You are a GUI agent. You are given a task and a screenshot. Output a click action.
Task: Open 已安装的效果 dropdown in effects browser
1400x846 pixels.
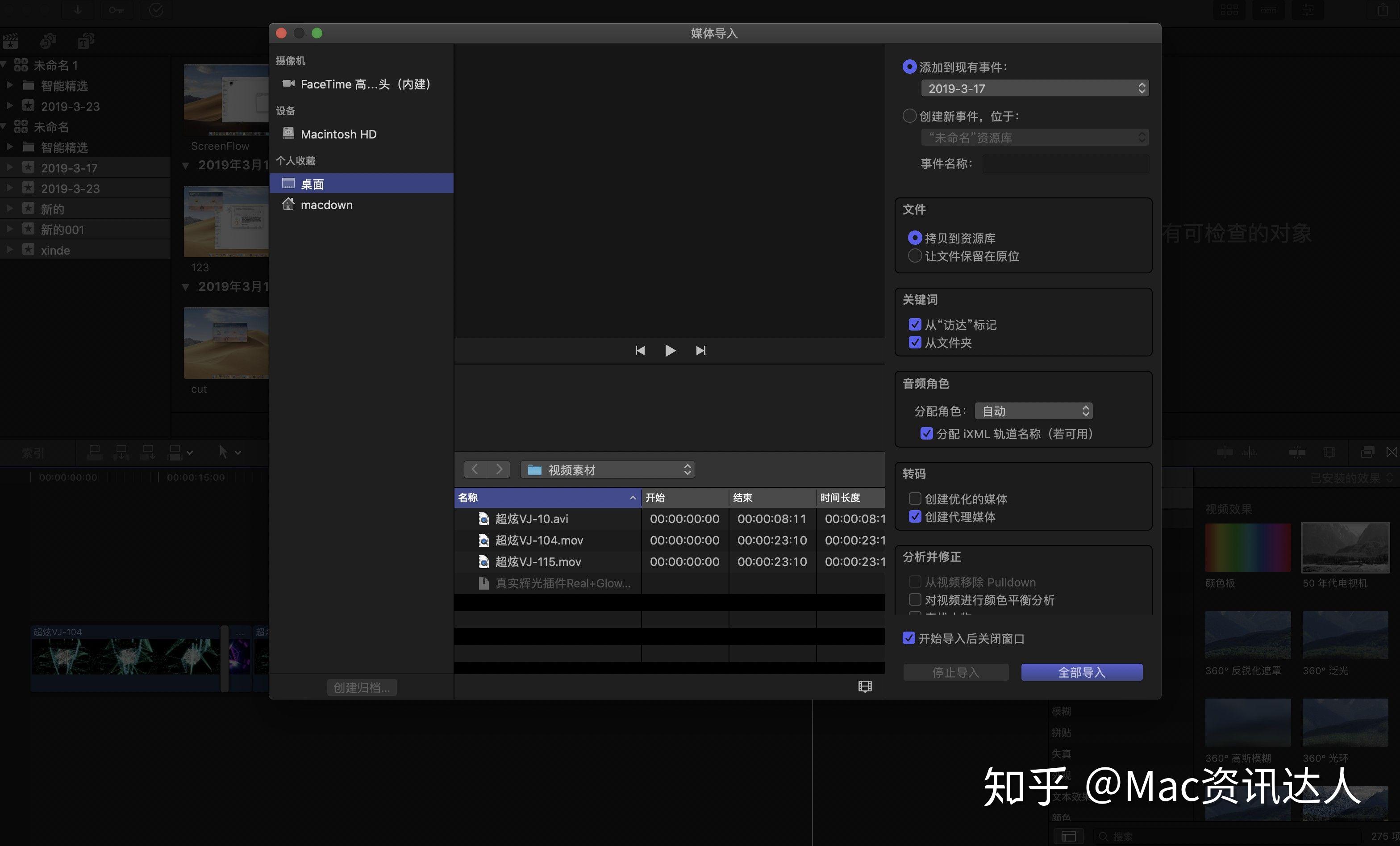[1351, 478]
